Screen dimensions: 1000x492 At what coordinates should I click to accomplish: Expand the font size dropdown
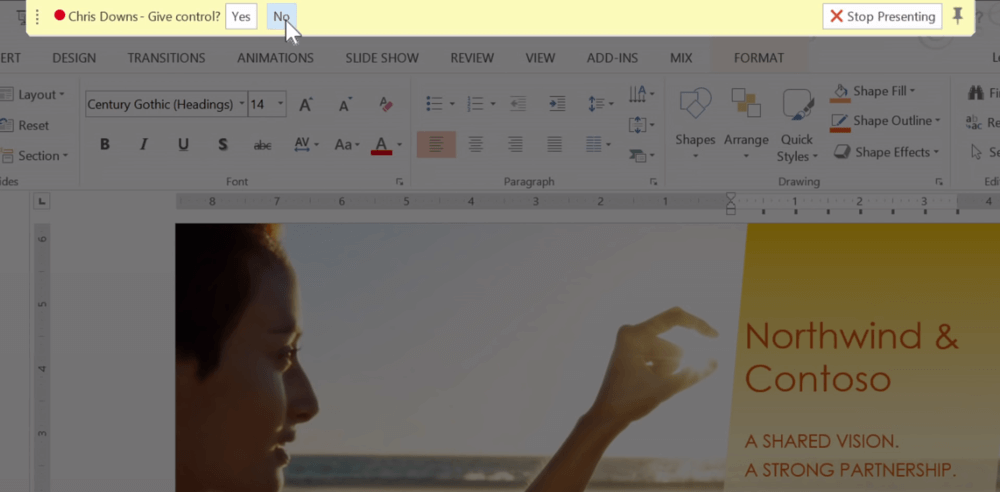click(x=281, y=104)
